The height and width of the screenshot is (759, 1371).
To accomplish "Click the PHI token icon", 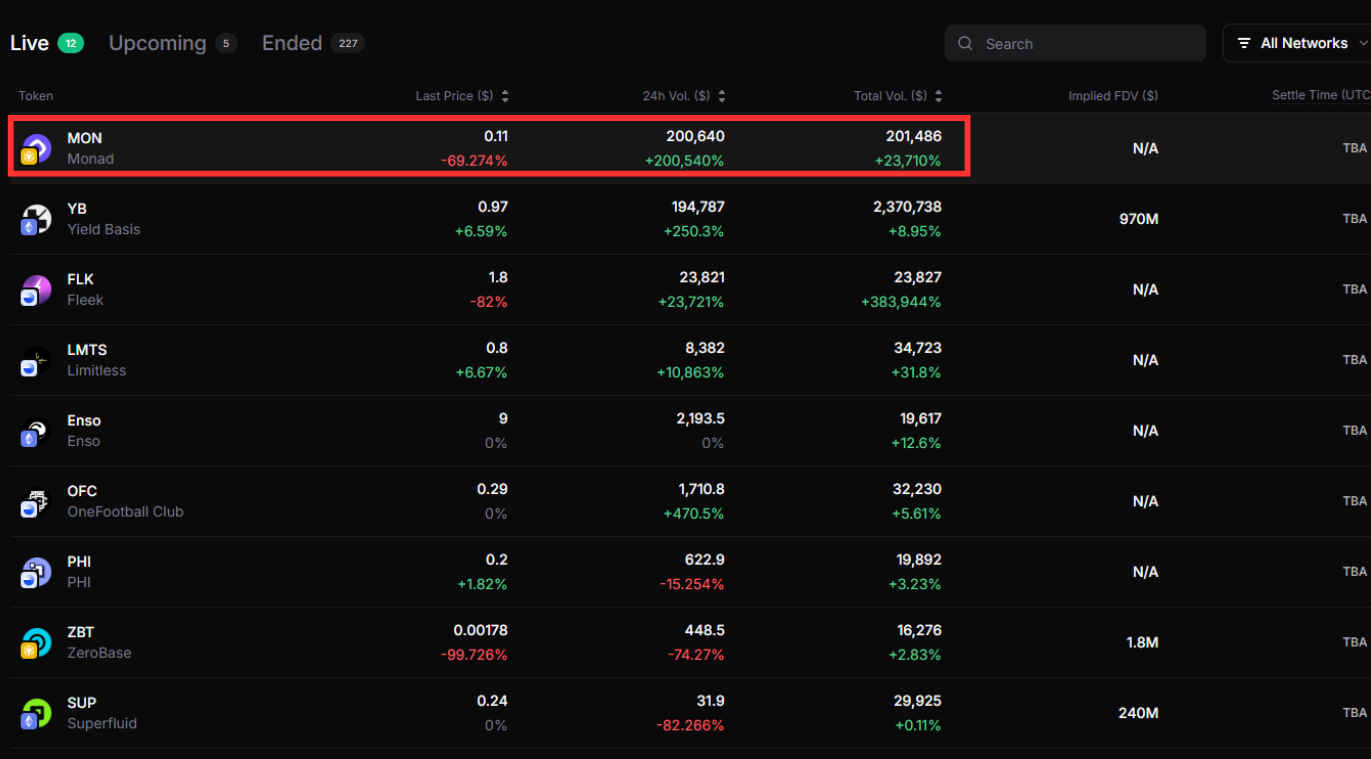I will pos(36,572).
